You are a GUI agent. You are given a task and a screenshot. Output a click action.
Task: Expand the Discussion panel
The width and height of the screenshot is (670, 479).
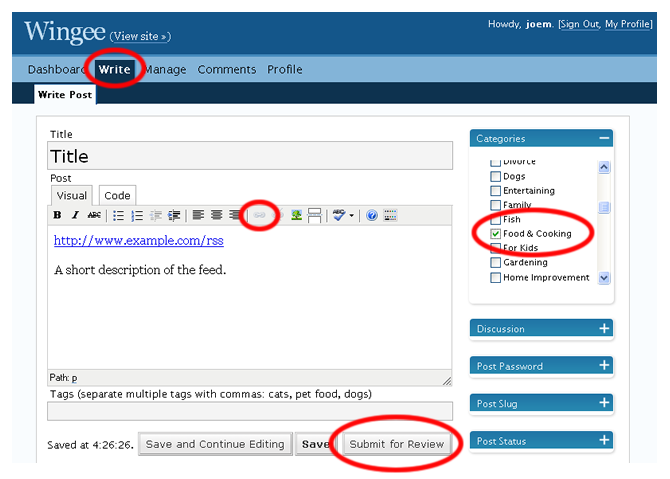(604, 328)
